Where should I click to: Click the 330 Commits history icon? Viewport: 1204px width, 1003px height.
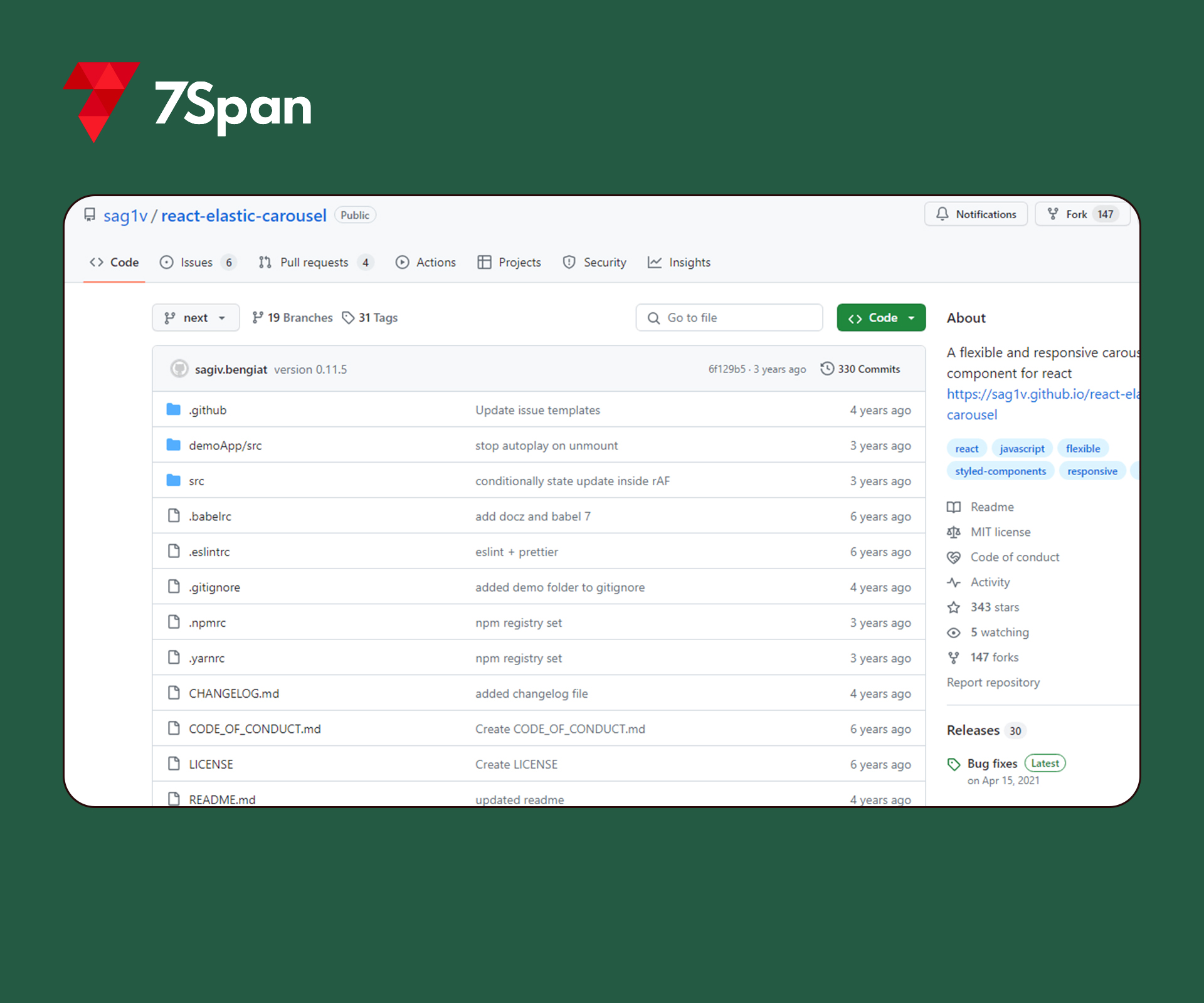pyautogui.click(x=825, y=369)
